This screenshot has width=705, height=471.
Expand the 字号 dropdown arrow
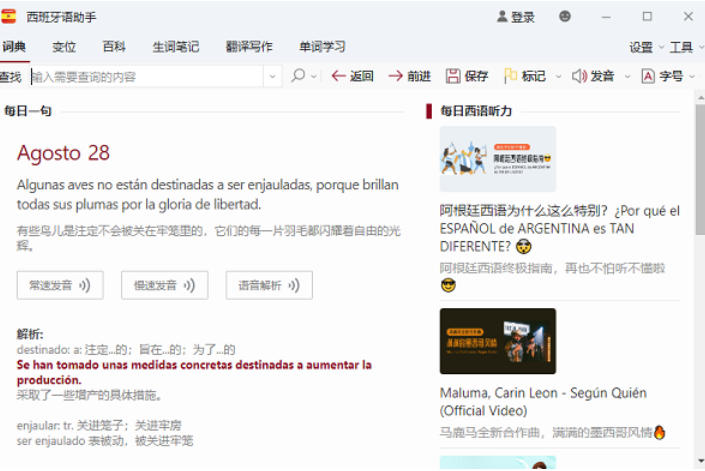click(692, 76)
